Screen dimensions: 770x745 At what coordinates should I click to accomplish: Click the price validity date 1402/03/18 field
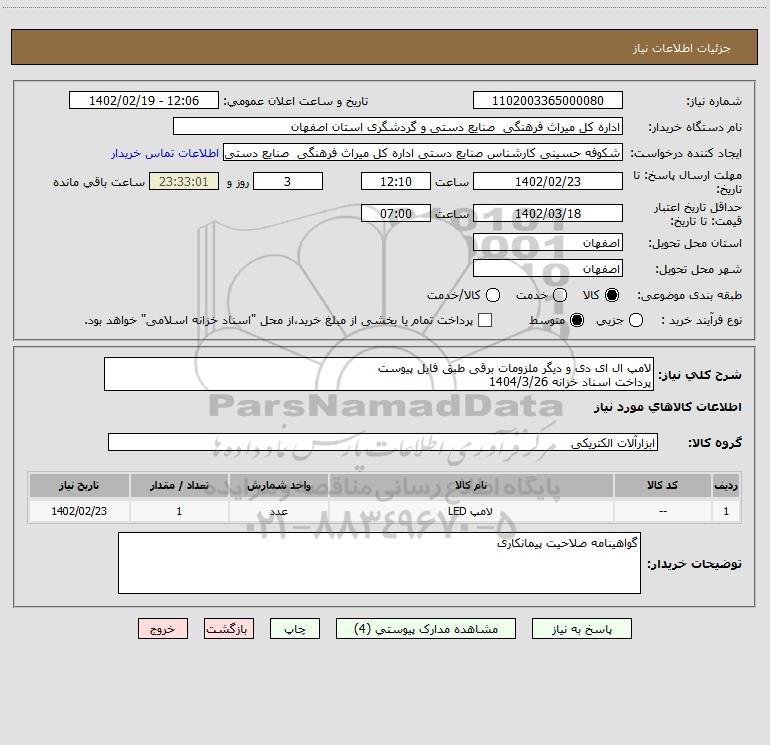pyautogui.click(x=548, y=213)
